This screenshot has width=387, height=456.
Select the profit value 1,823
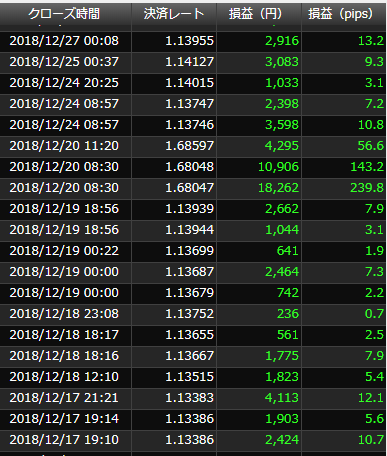[282, 377]
